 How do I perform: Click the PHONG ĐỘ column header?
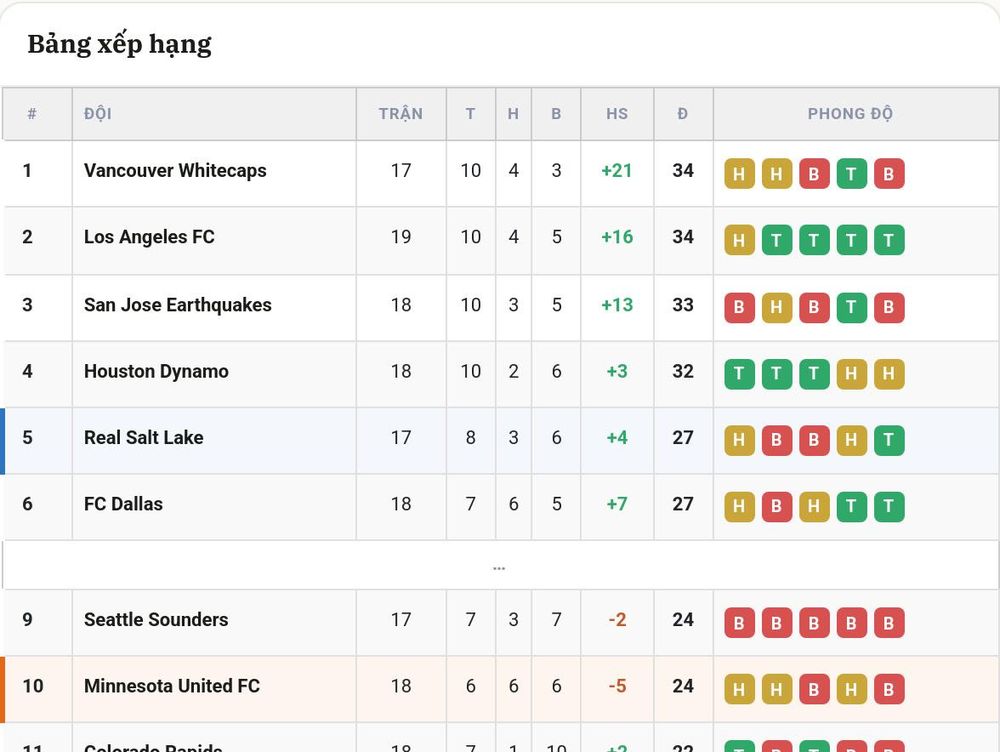point(850,114)
